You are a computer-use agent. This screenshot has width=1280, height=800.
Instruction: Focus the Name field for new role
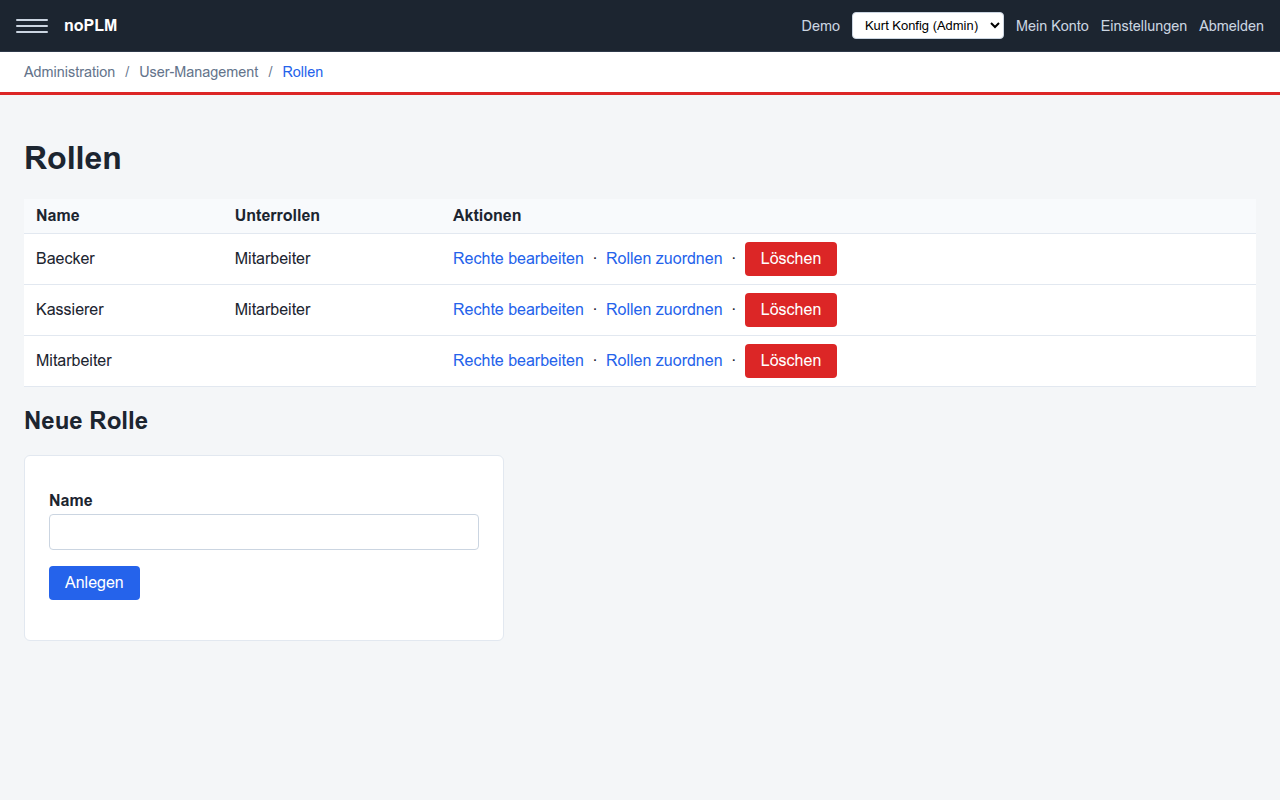264,532
